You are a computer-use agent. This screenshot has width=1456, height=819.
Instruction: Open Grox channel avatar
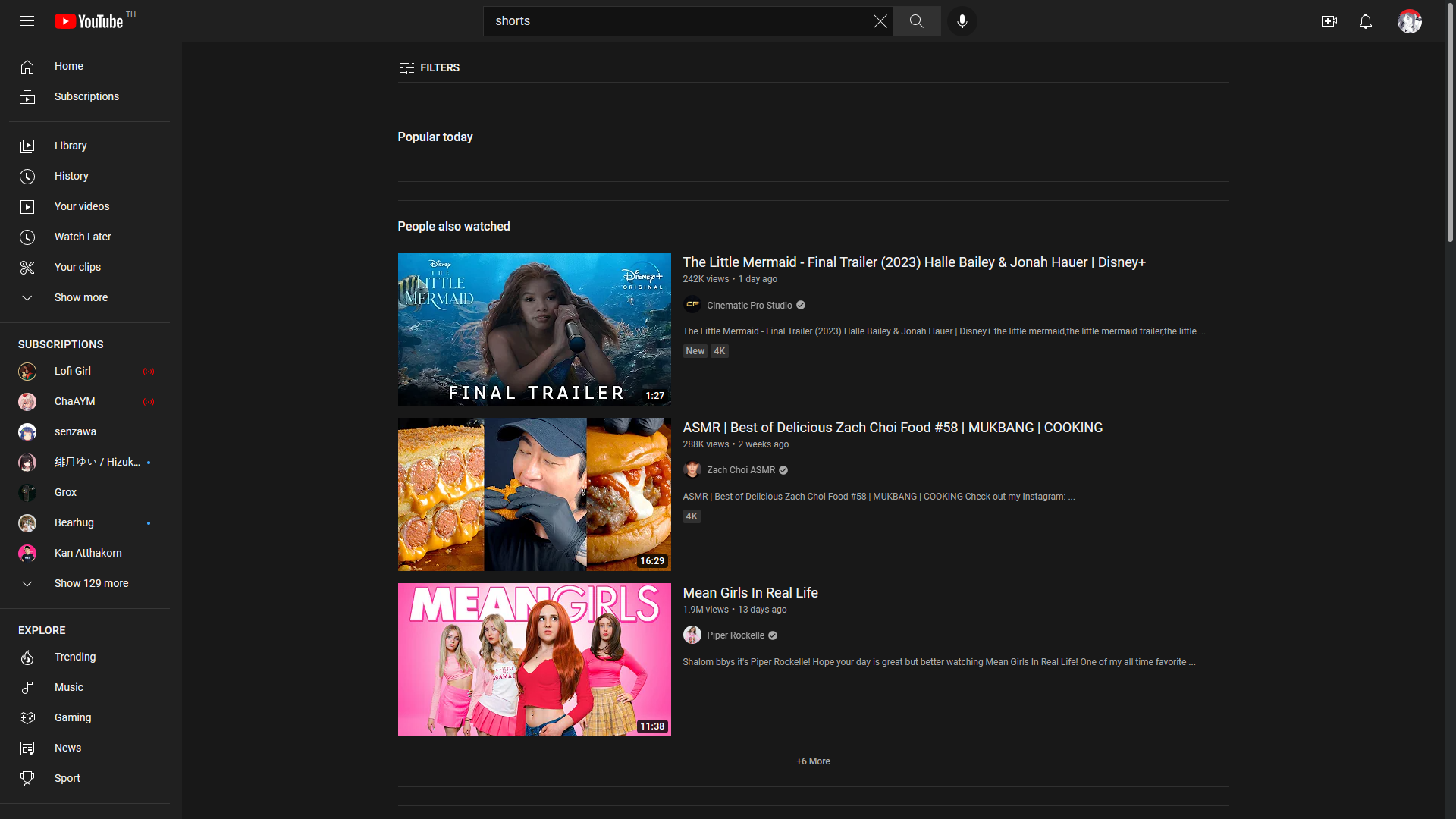27,493
